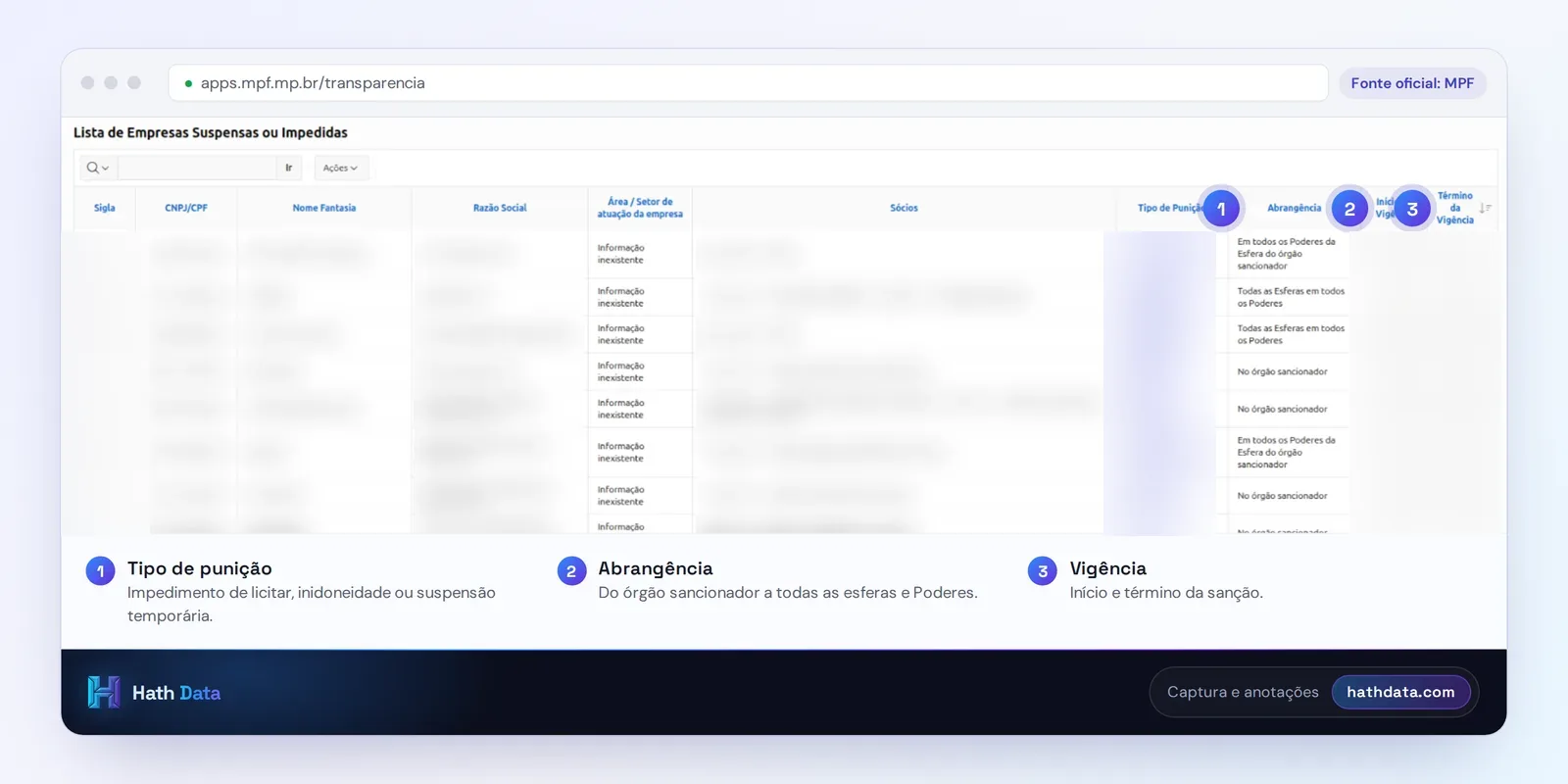Sort by the CNPJ/CPF column header
This screenshot has width=1568, height=784.
186,208
